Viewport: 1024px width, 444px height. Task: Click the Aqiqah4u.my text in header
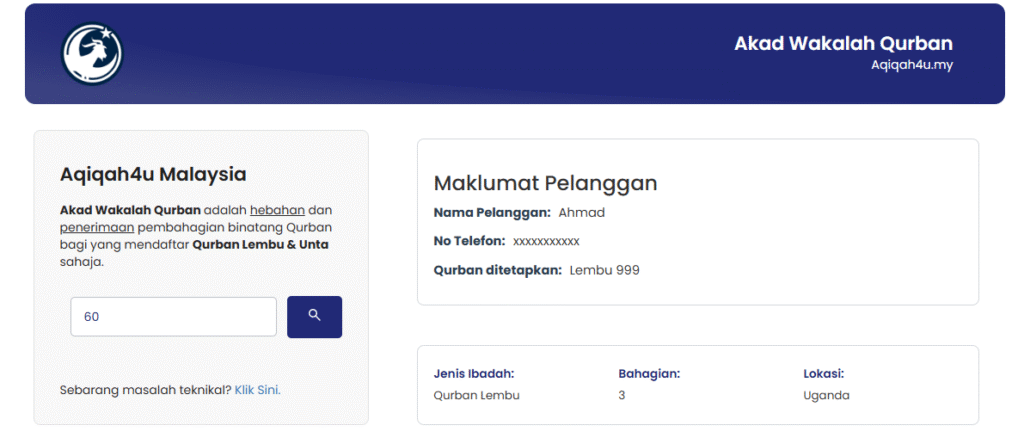(911, 63)
